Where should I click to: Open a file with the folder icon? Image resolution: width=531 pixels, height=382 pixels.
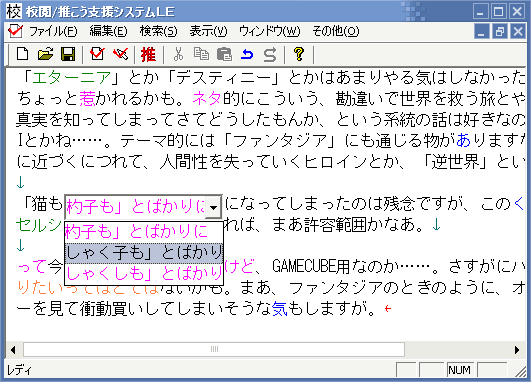coord(45,54)
